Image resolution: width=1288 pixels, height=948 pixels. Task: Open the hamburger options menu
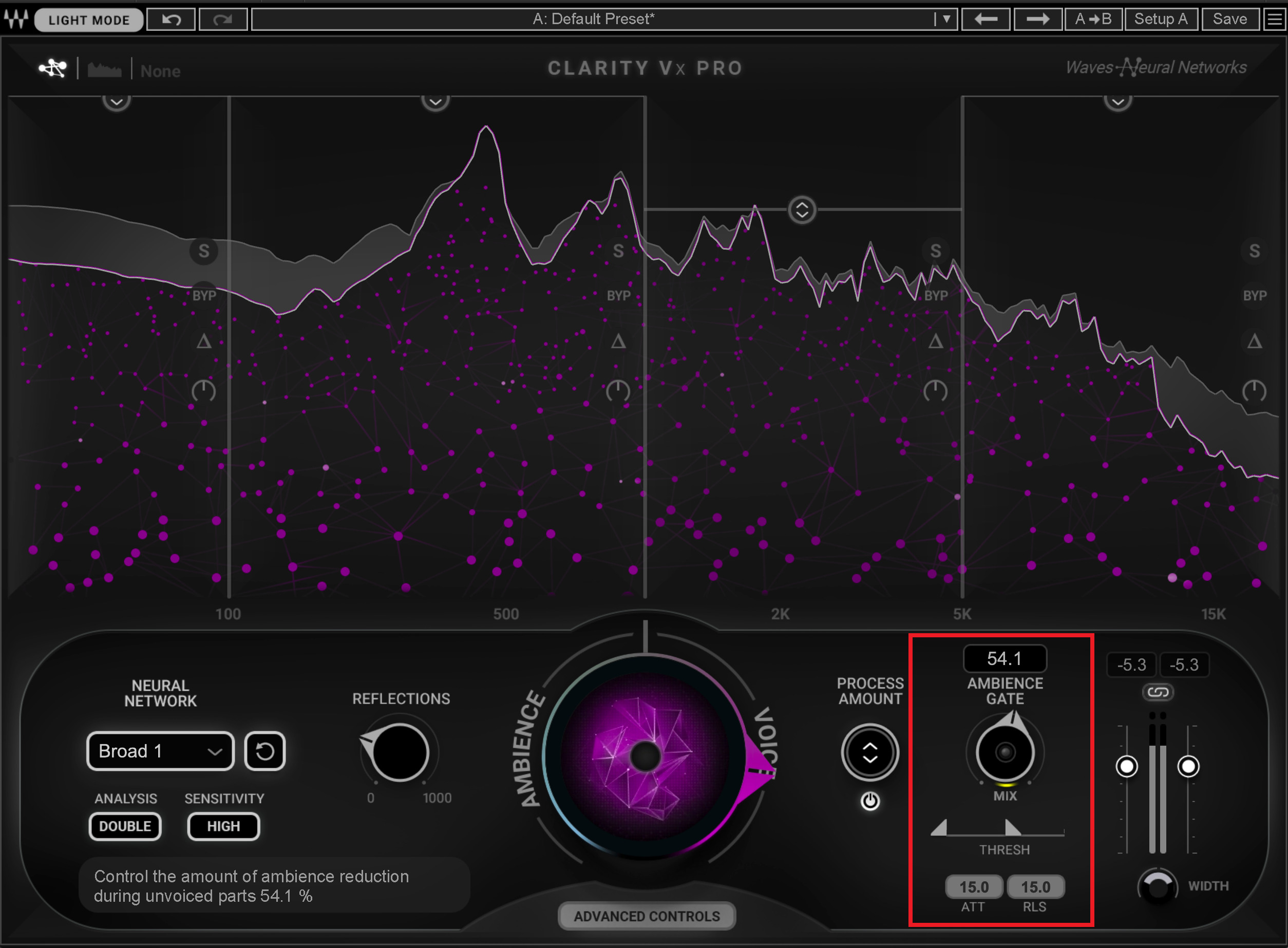click(x=1274, y=20)
